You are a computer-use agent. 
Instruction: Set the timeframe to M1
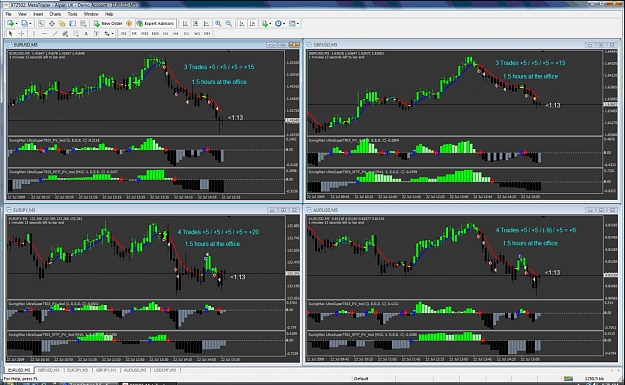pyautogui.click(x=124, y=33)
